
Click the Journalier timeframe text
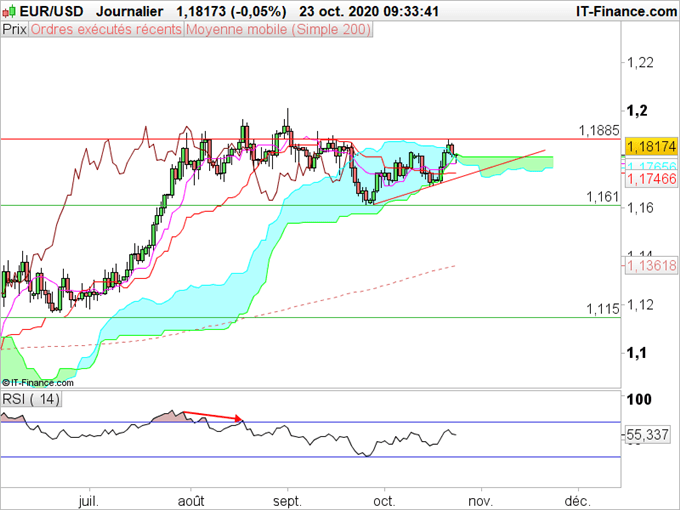(130, 11)
